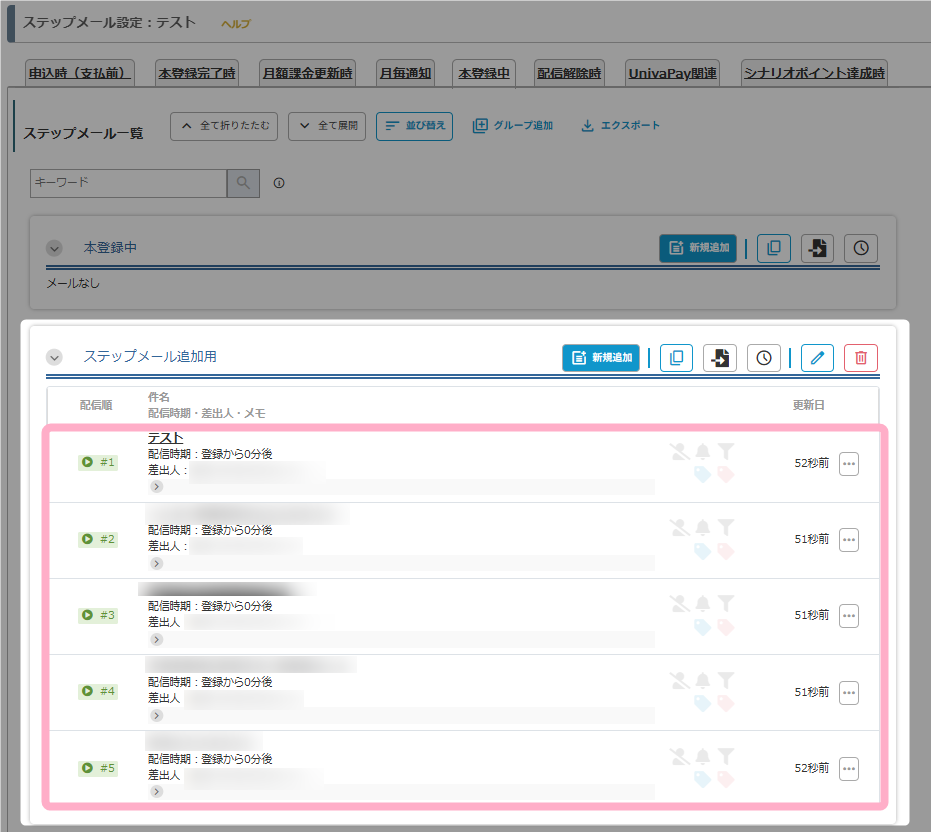The width and height of the screenshot is (931, 832).
Task: Expand memo arrow under mail #2
Action: [x=156, y=564]
